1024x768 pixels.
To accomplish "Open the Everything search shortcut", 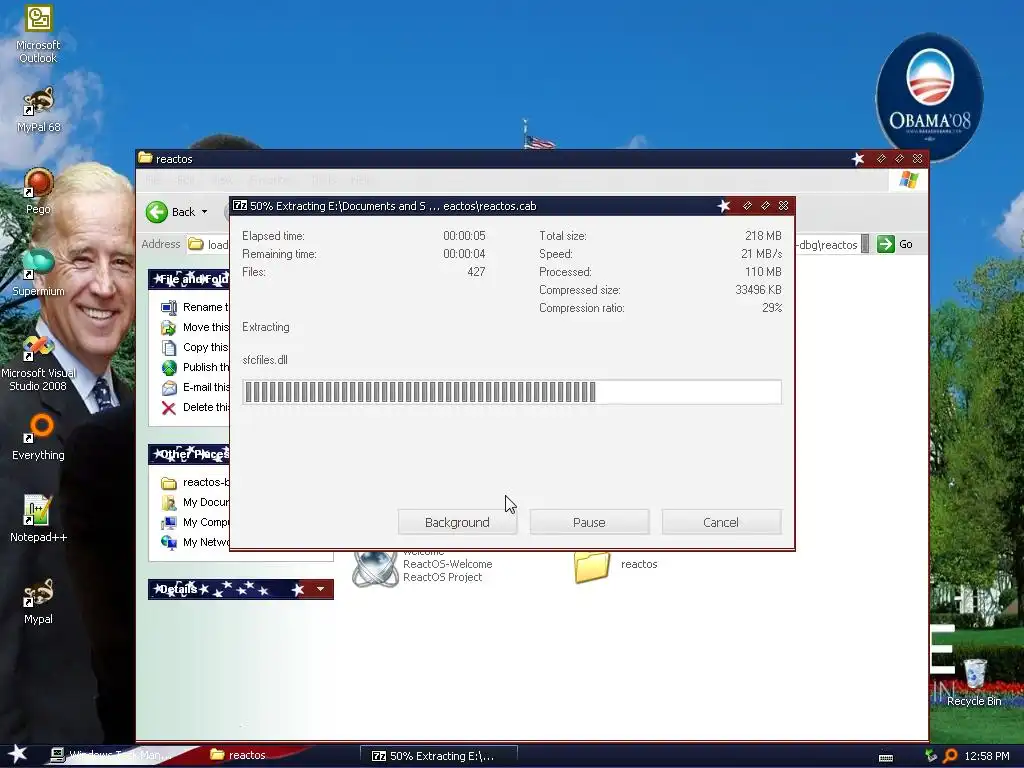I will coord(38,436).
